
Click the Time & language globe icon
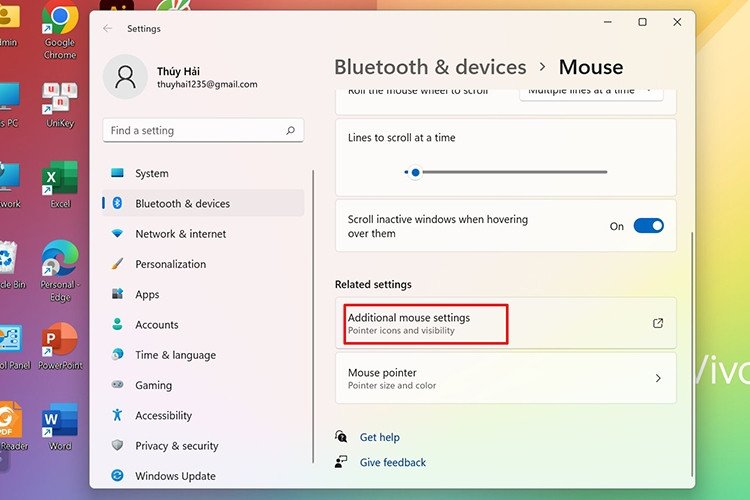tap(117, 355)
